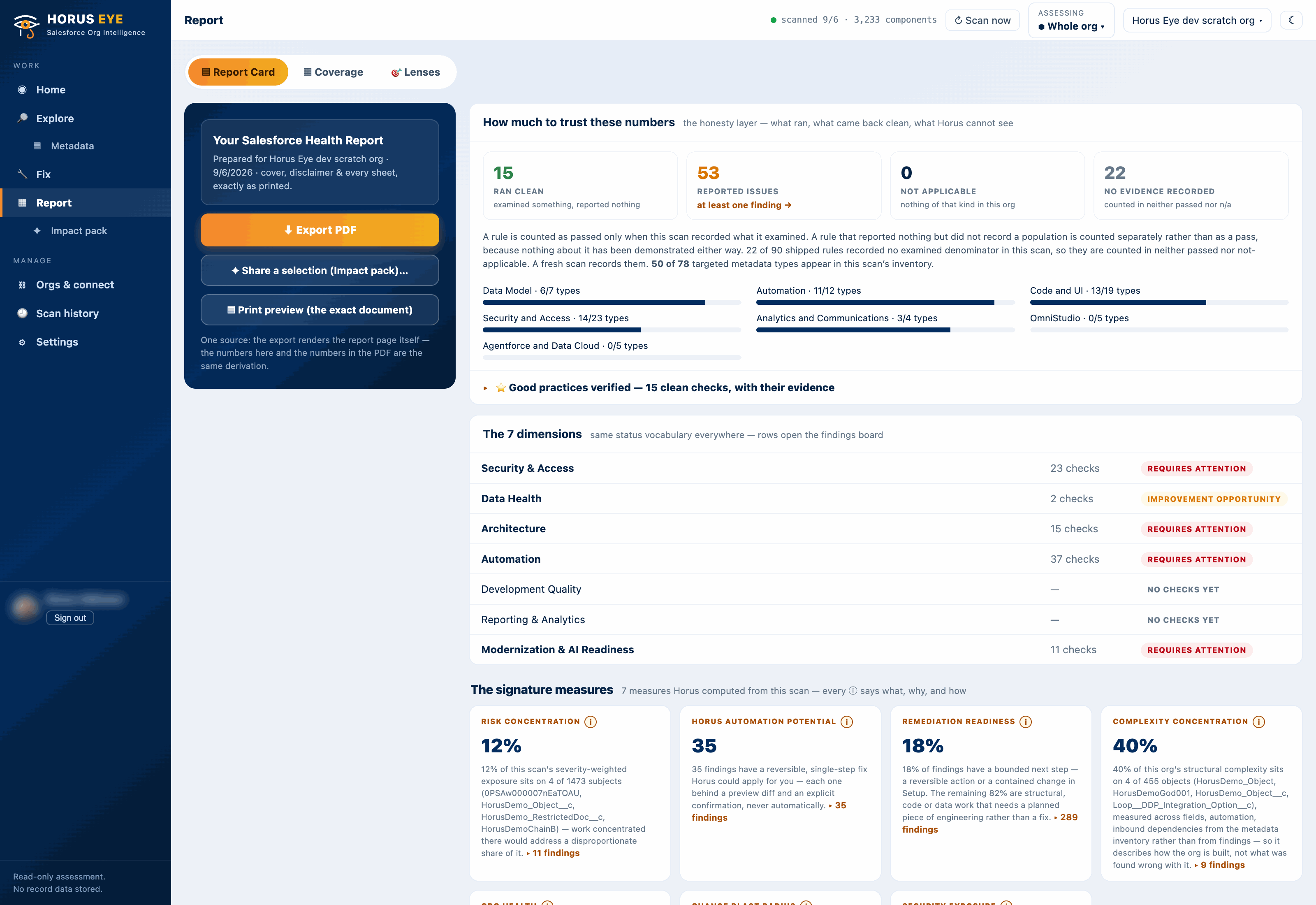
Task: Switch to the Lenses tab
Action: click(x=415, y=72)
